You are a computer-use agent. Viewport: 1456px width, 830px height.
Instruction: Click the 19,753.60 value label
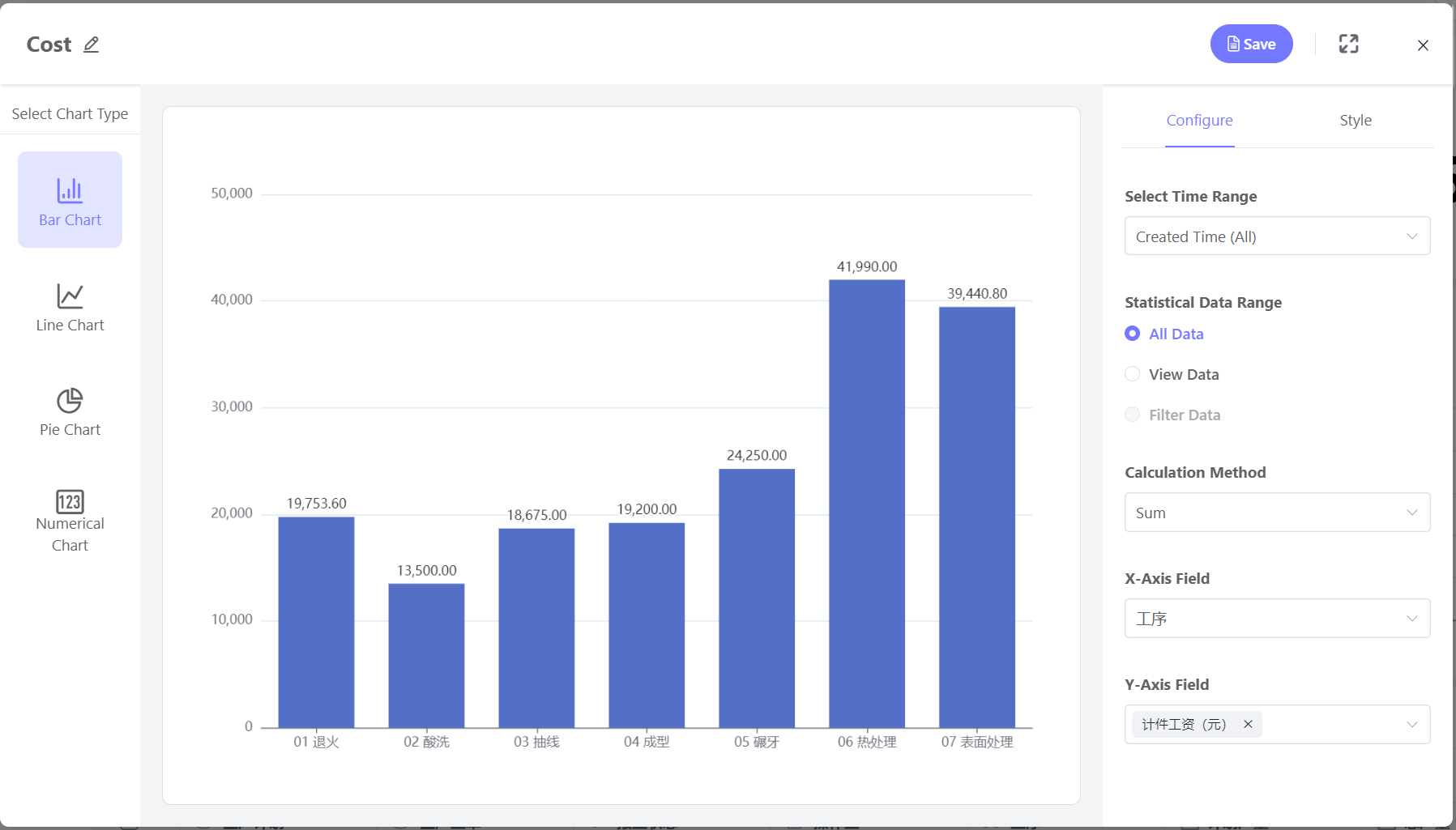point(316,504)
